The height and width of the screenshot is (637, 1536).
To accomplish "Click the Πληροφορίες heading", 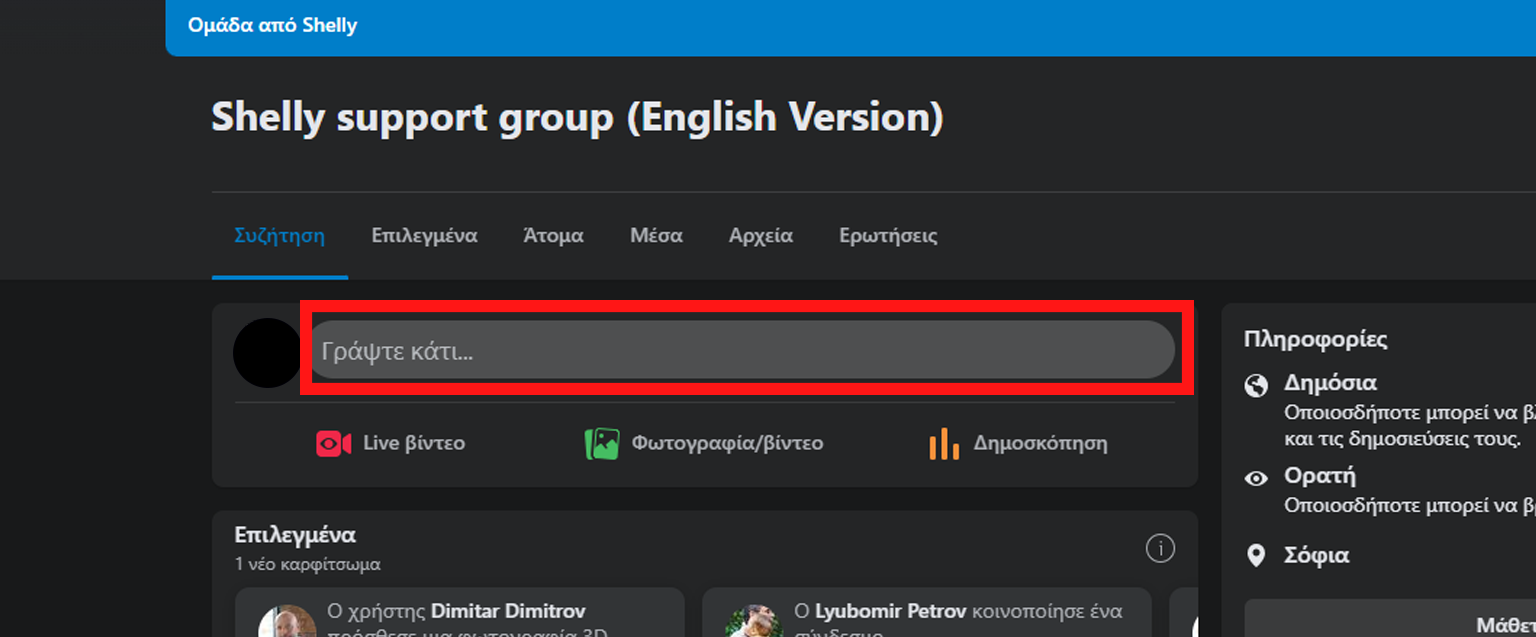I will [x=1316, y=339].
